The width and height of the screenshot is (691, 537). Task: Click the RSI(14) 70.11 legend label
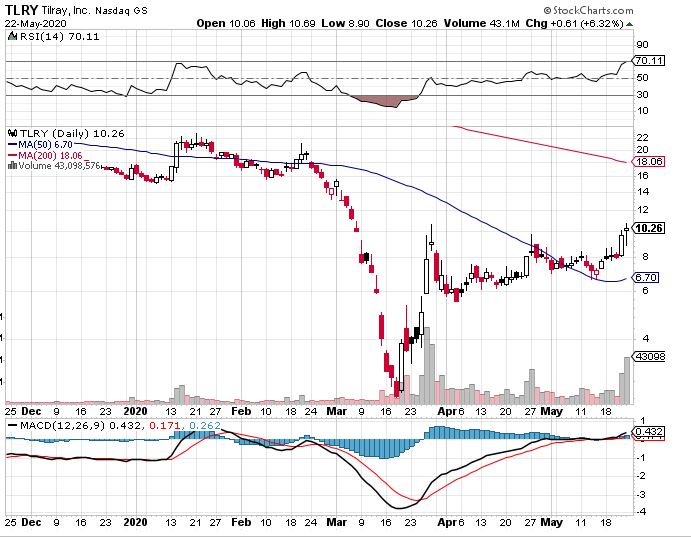59,37
